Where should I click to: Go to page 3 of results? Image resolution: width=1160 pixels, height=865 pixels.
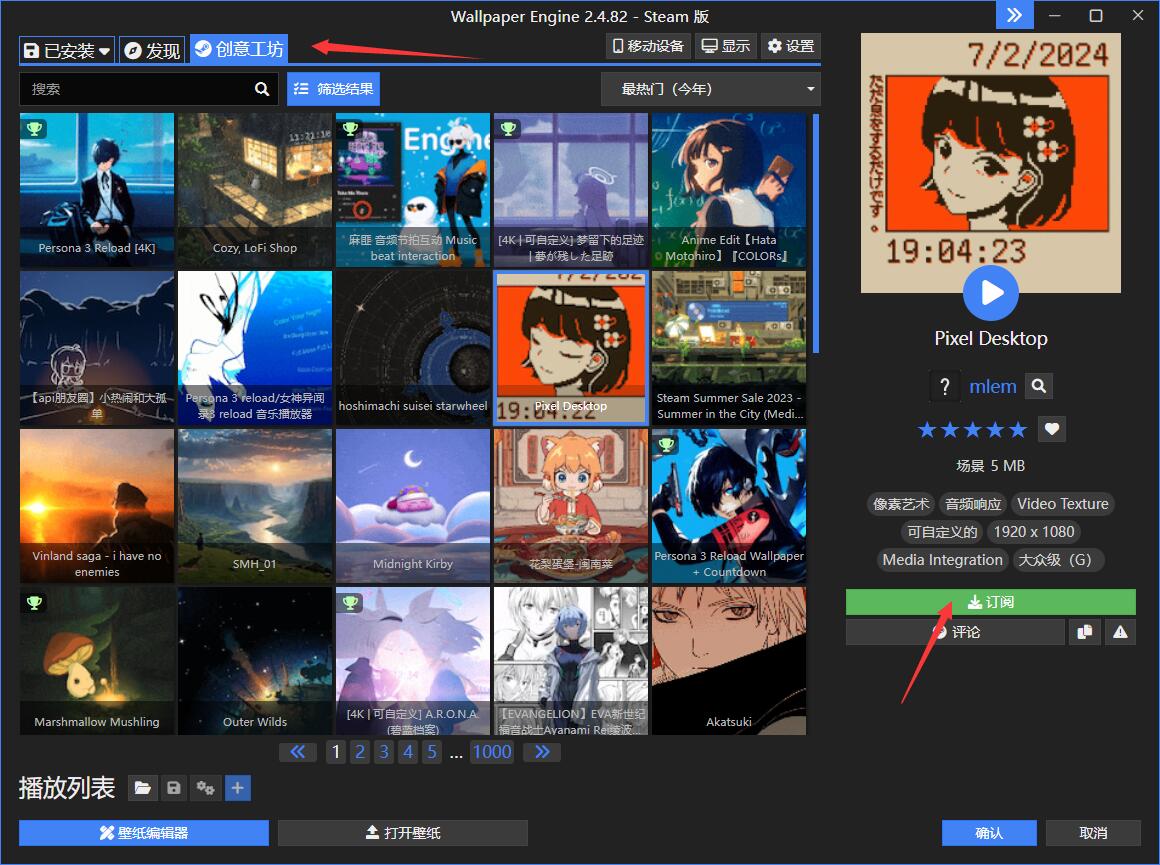[x=383, y=752]
